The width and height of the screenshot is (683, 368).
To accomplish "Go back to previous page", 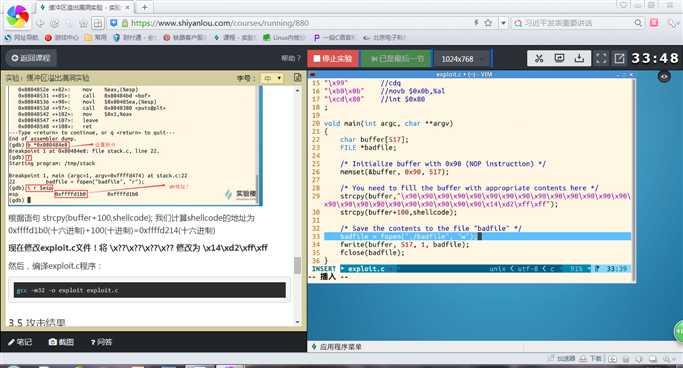I will tap(40, 23).
